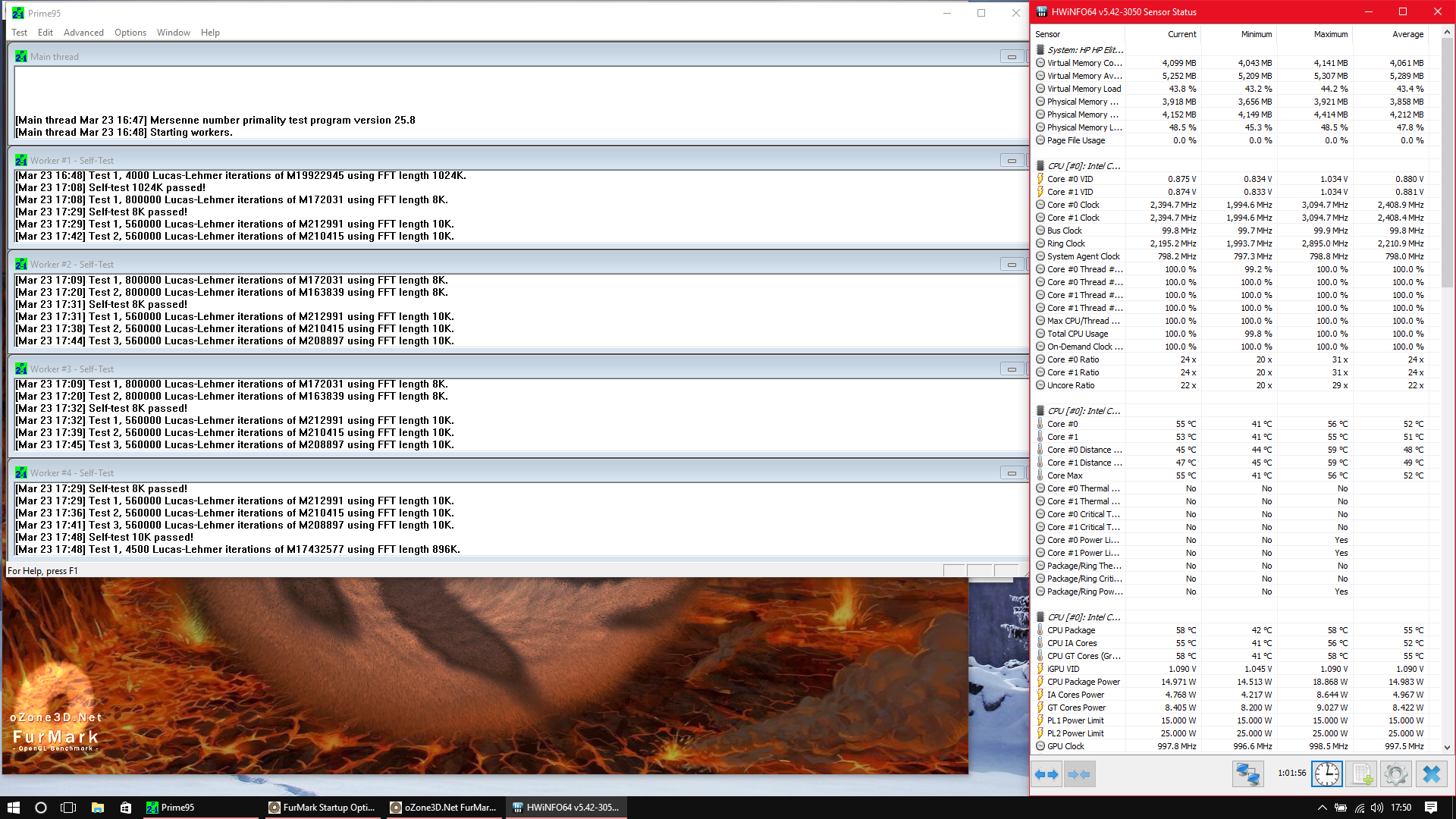Image resolution: width=1456 pixels, height=819 pixels.
Task: Minimize the Main thread child window
Action: pos(1012,57)
